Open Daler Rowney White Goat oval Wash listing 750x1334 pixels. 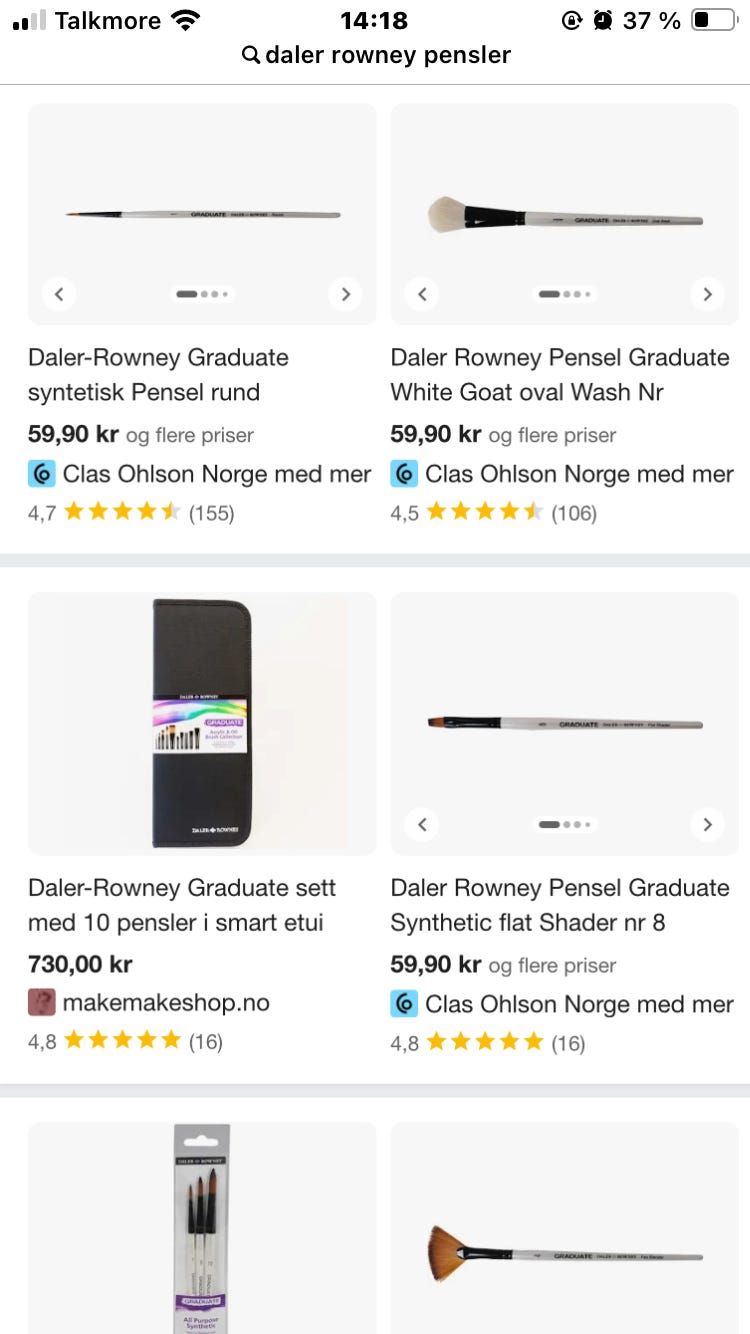point(560,374)
